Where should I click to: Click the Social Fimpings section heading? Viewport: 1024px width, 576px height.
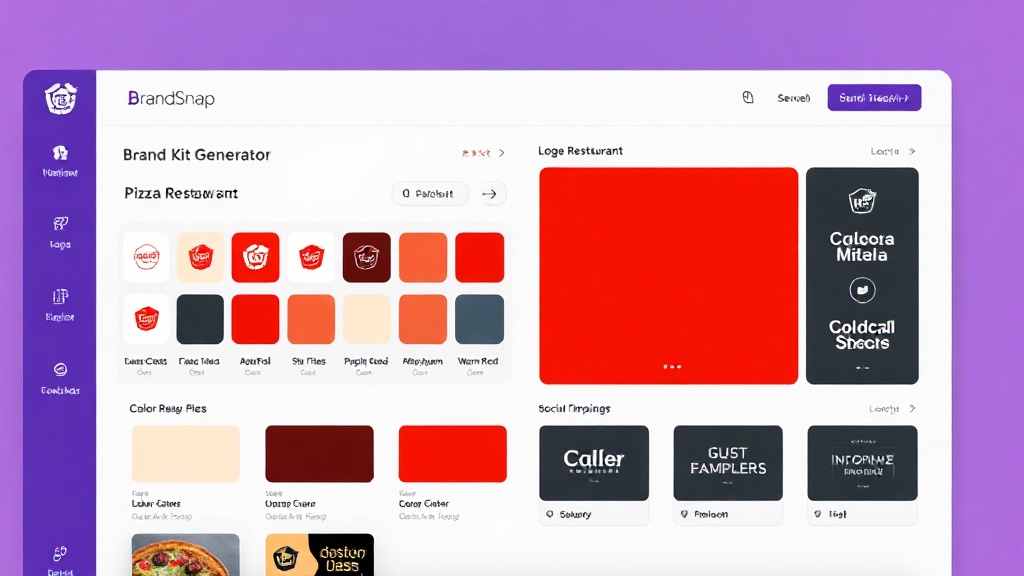[574, 408]
